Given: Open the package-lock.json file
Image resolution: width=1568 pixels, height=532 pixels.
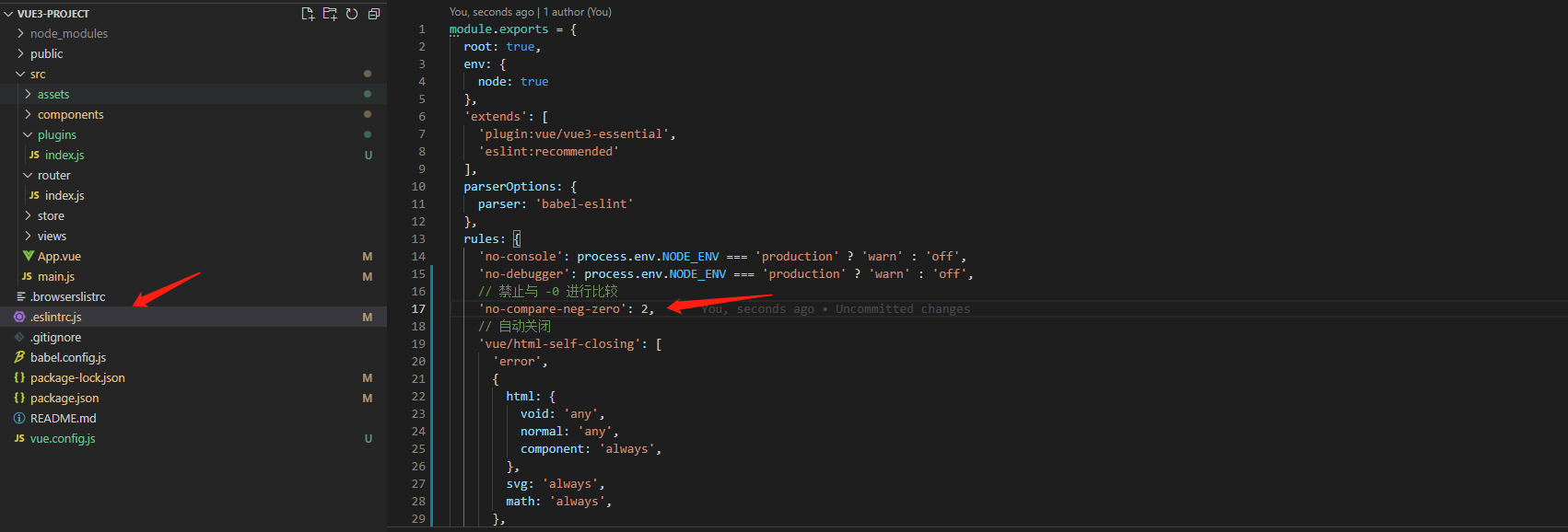Looking at the screenshot, I should pos(193,377).
